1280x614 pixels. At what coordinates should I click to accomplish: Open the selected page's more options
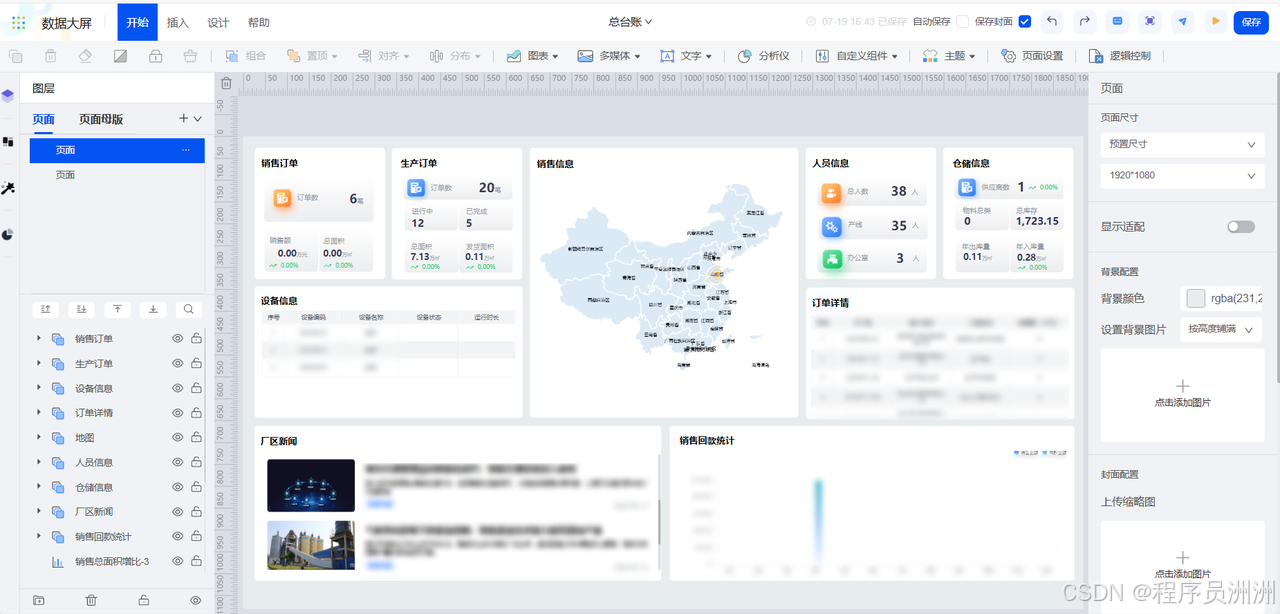click(185, 150)
